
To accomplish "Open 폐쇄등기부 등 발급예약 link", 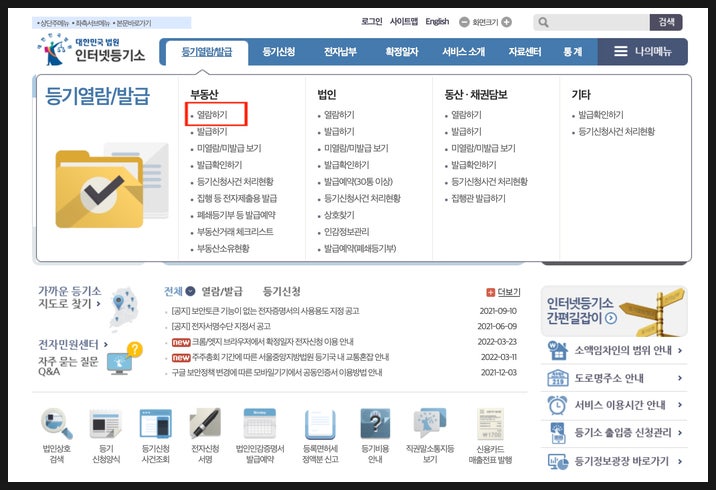I will point(236,215).
